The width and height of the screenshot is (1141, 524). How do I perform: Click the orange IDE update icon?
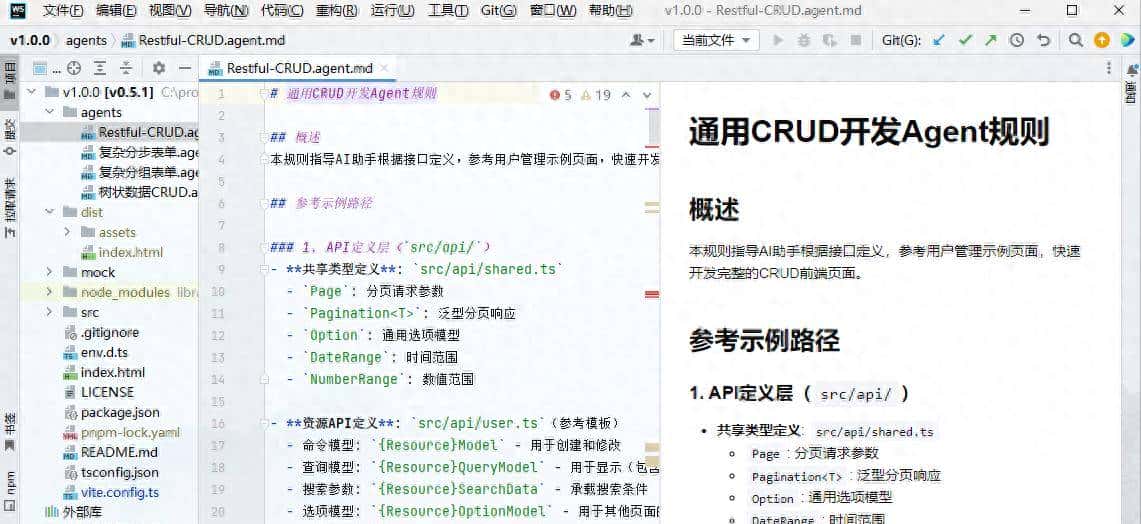pos(1102,41)
